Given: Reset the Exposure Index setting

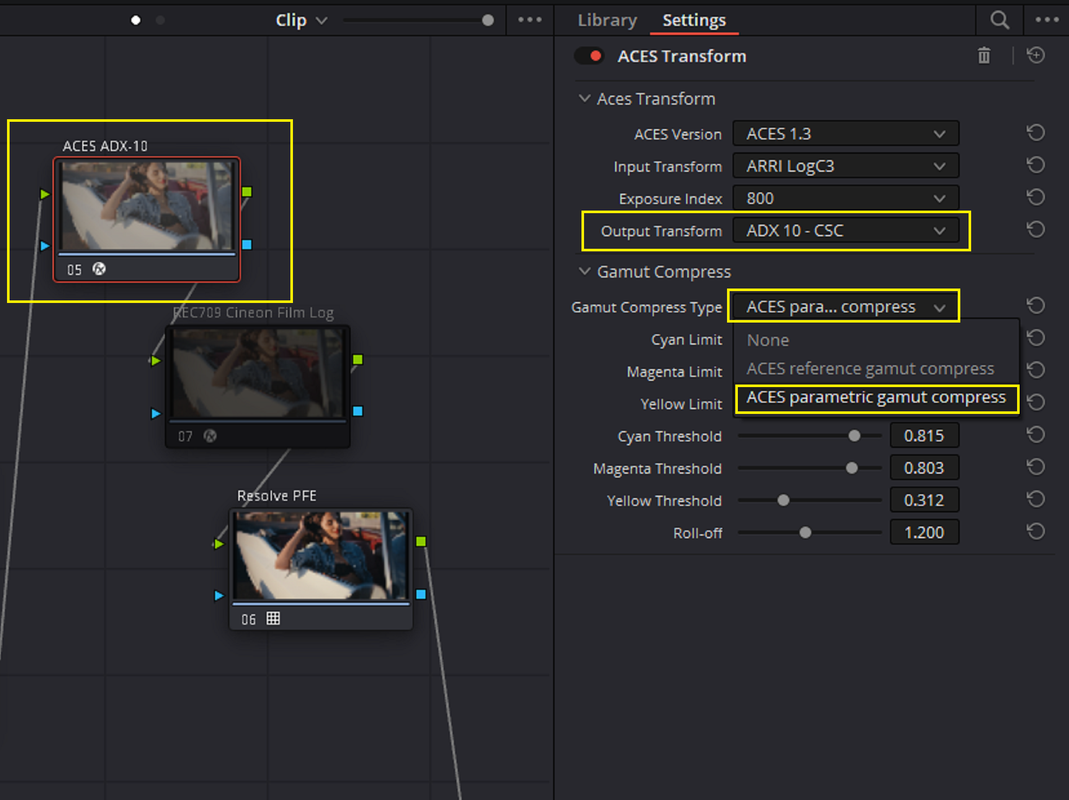Looking at the screenshot, I should pyautogui.click(x=1036, y=198).
